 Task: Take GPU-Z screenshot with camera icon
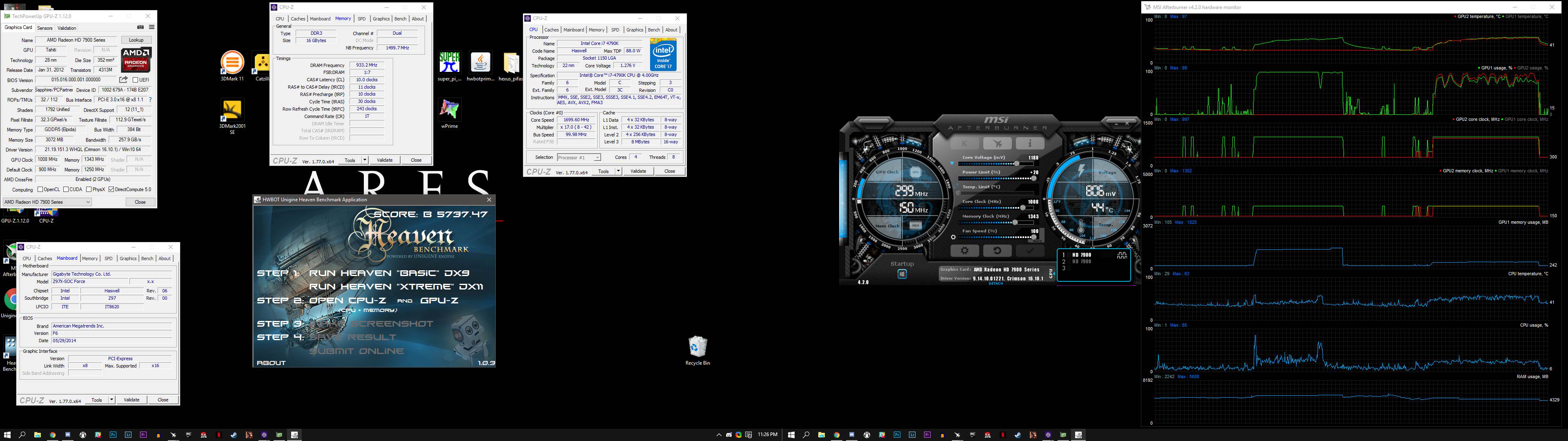pos(140,27)
